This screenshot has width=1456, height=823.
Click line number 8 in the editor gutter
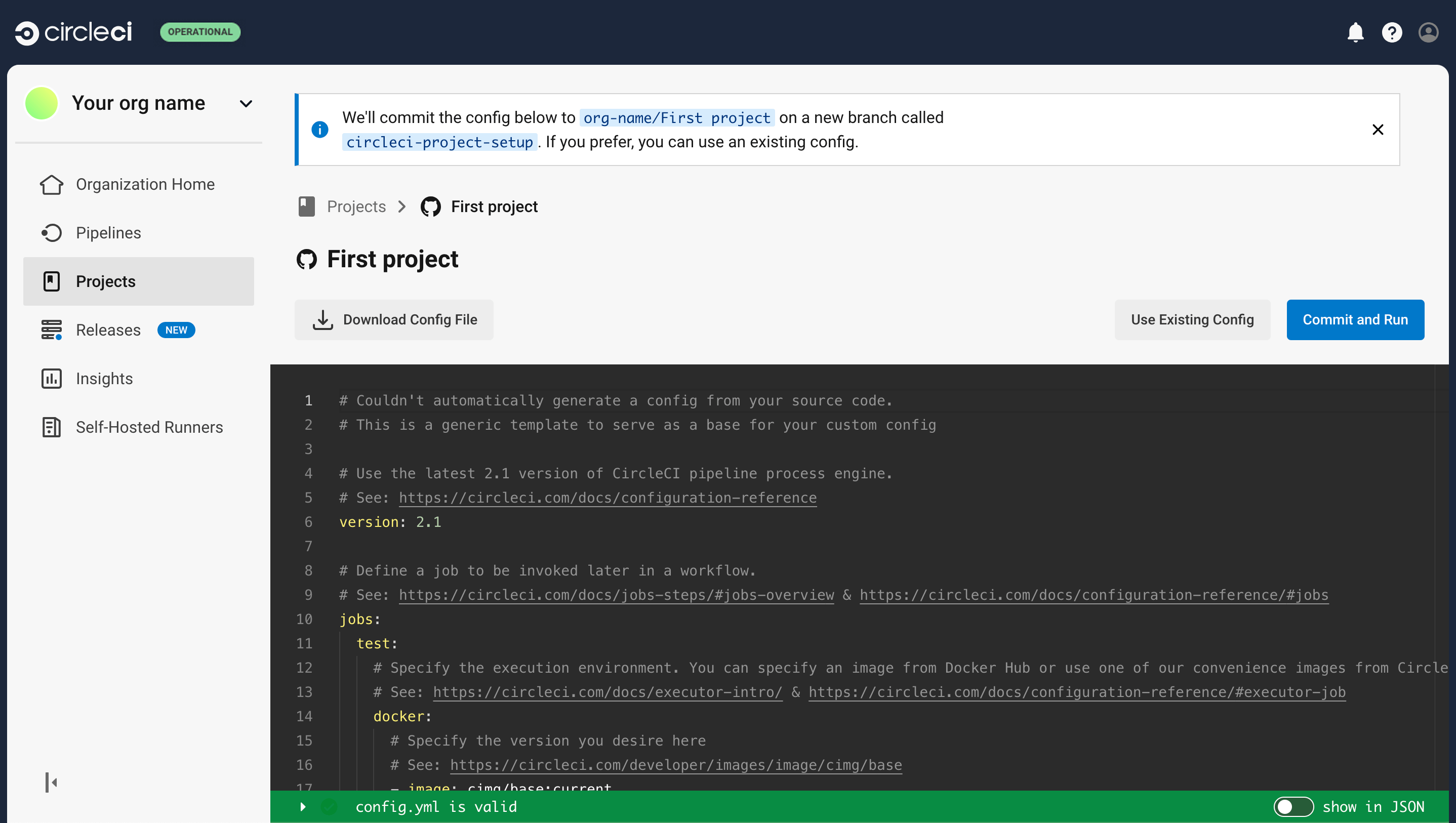(308, 571)
